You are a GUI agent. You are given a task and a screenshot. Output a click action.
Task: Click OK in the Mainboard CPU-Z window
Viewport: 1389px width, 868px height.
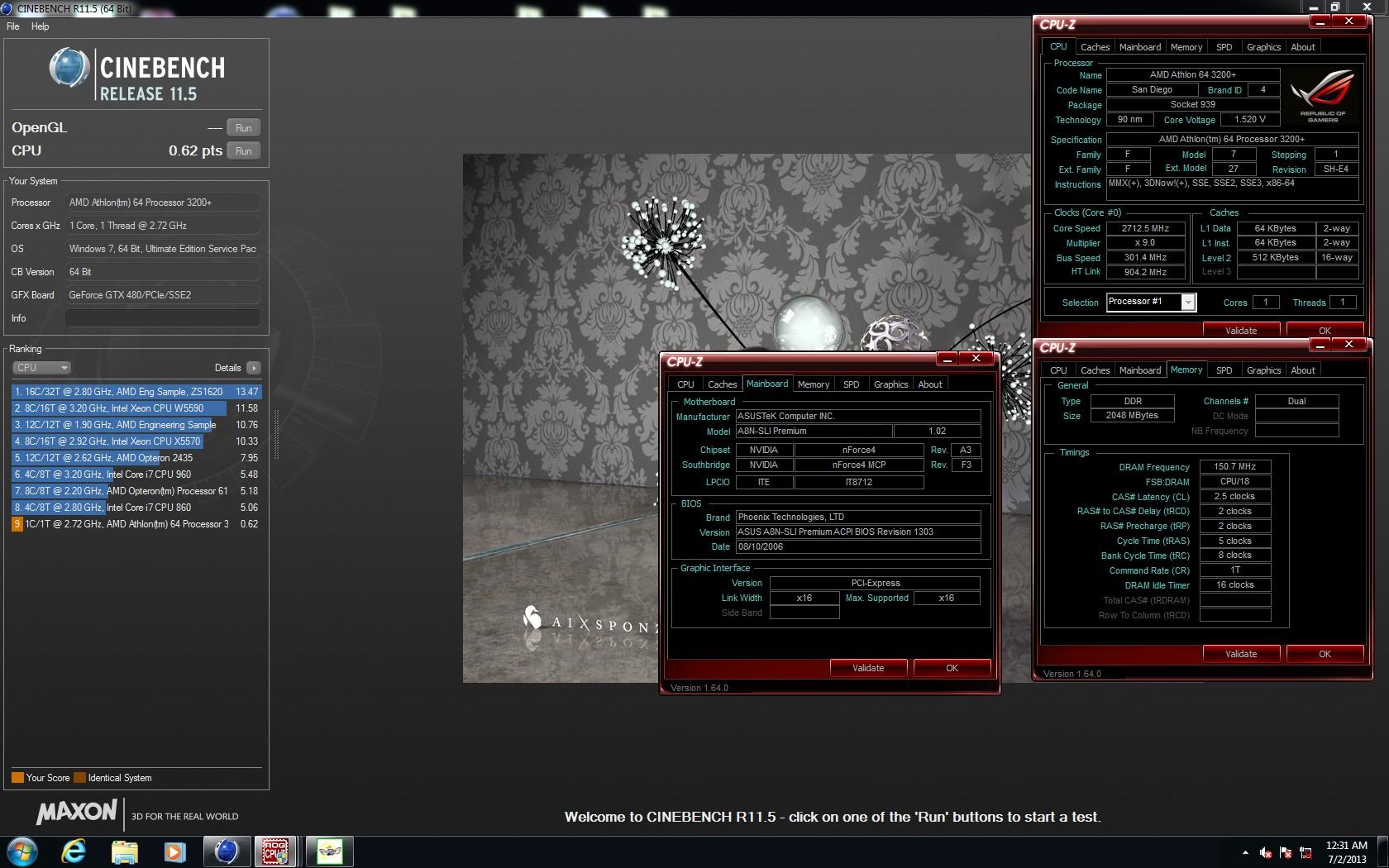952,668
